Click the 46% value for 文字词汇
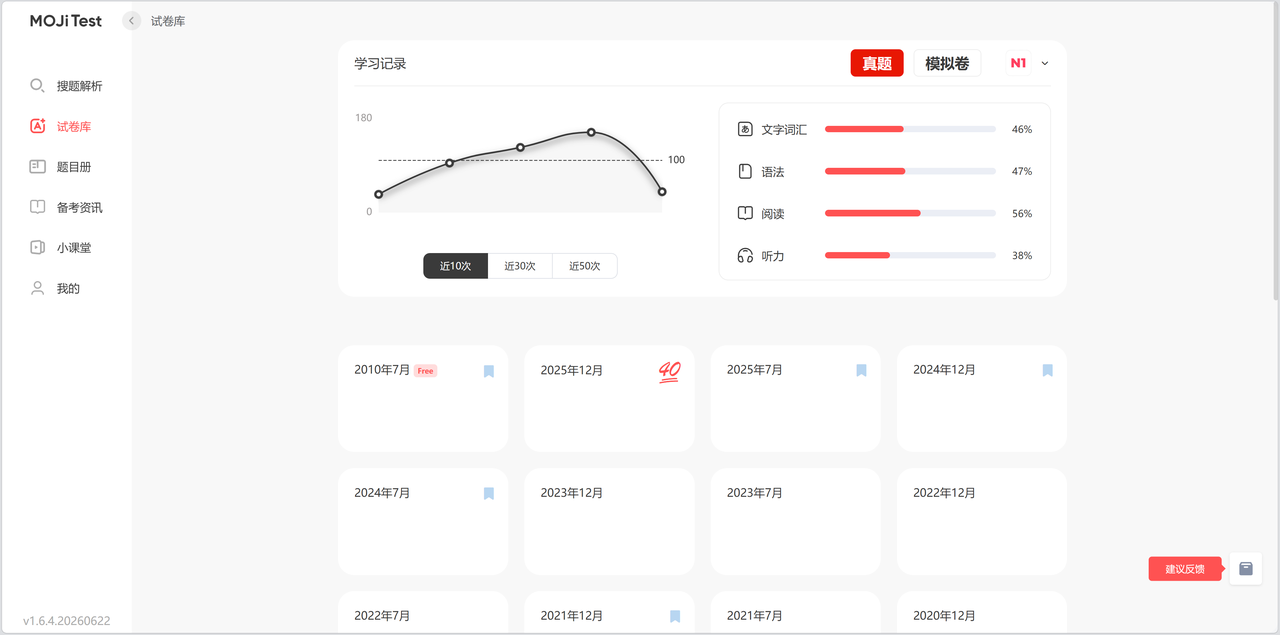Viewport: 1280px width, 635px height. (x=1022, y=129)
